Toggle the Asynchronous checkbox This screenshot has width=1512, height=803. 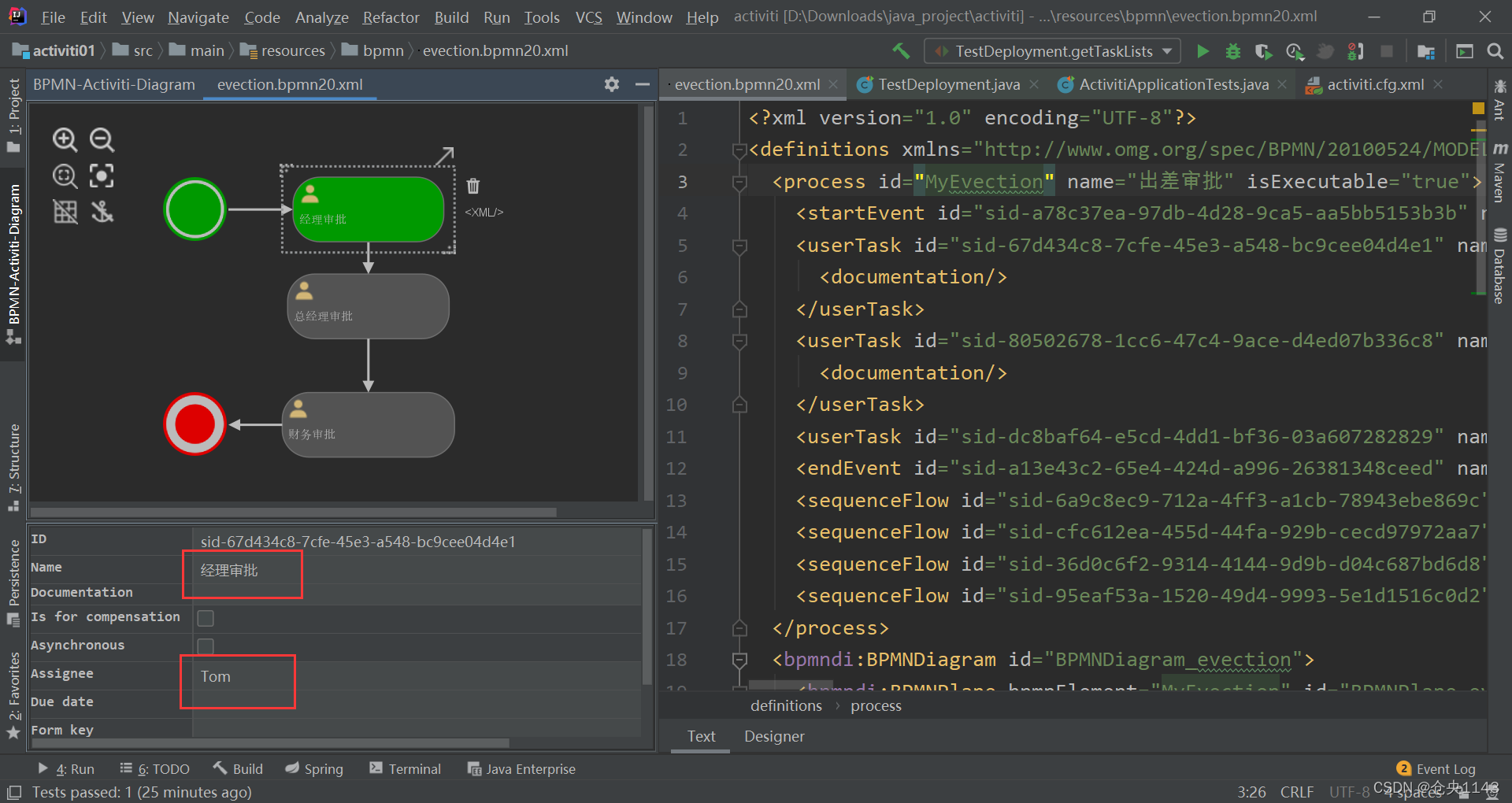pos(206,646)
